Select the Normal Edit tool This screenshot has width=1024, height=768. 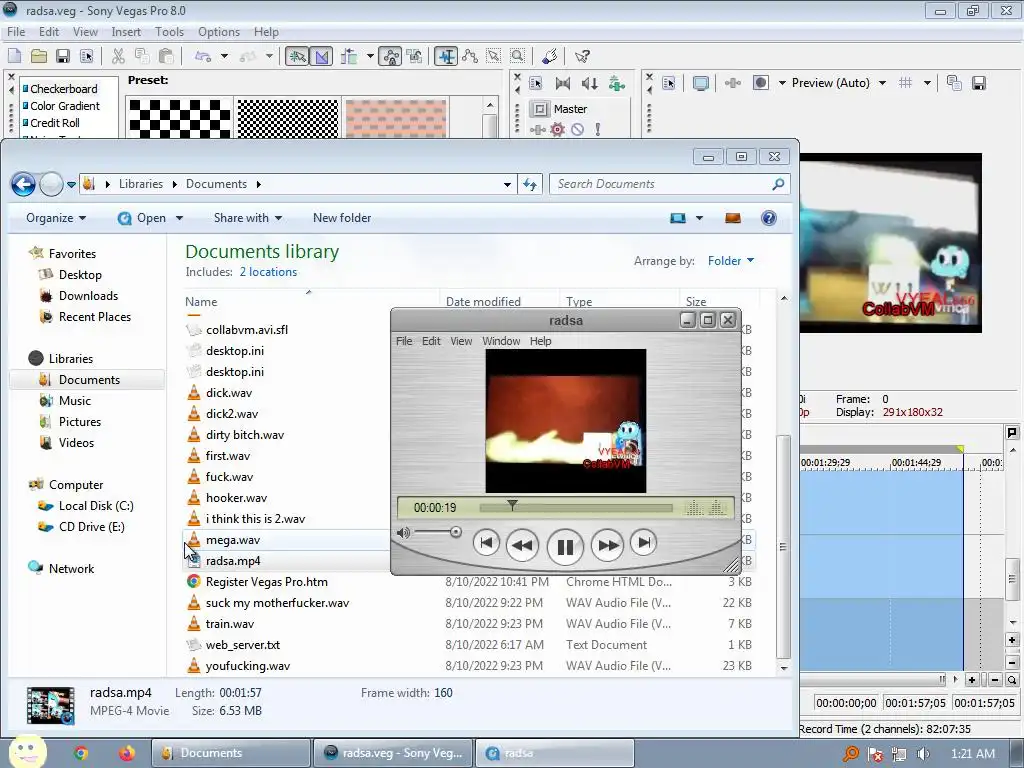coord(446,57)
